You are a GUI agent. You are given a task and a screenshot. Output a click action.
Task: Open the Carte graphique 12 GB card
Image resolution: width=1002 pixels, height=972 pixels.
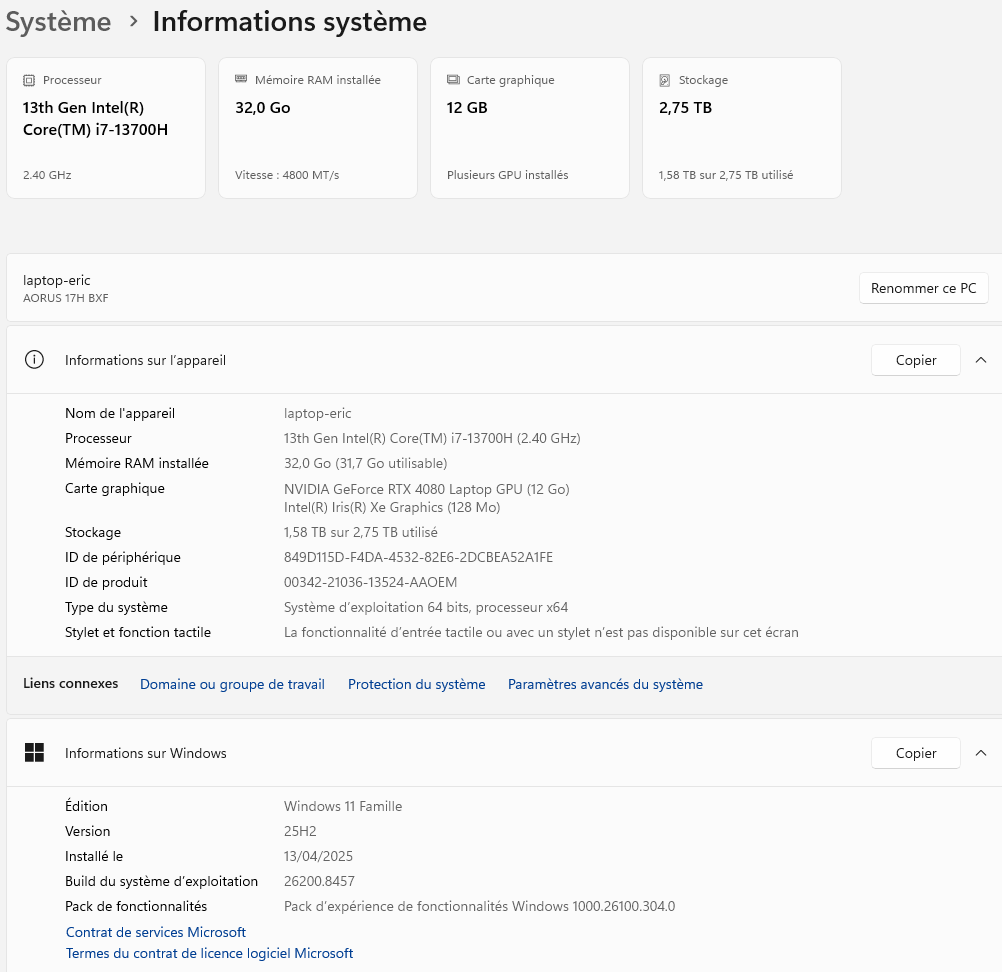(530, 128)
